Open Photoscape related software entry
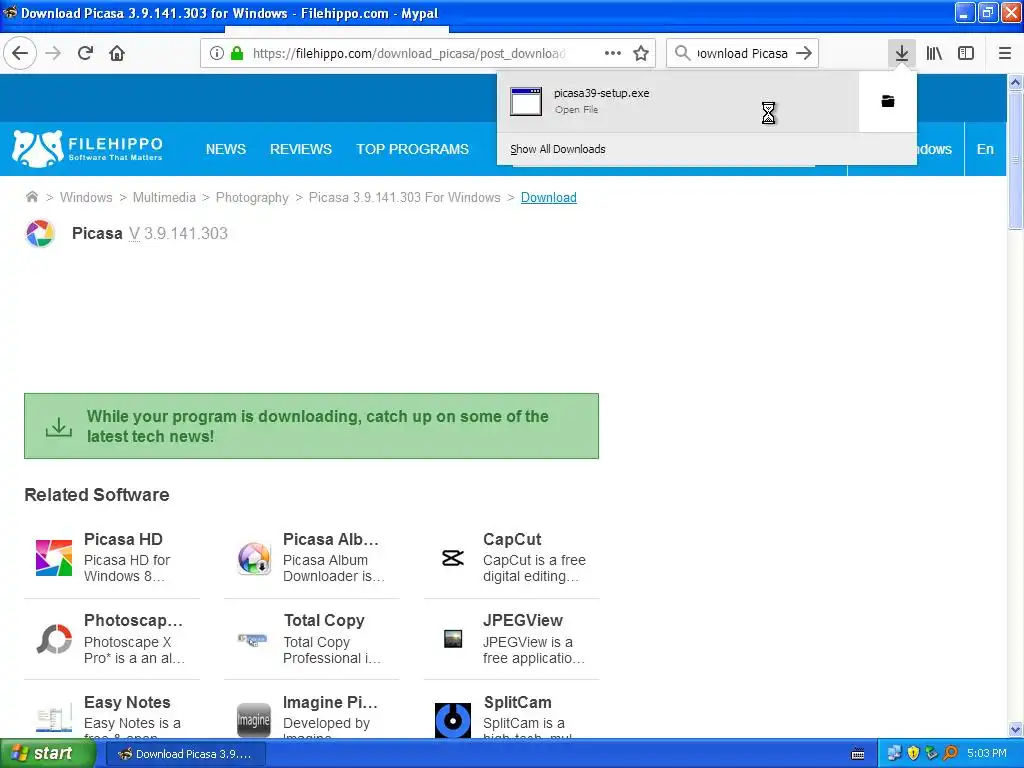This screenshot has width=1024, height=768. point(133,620)
